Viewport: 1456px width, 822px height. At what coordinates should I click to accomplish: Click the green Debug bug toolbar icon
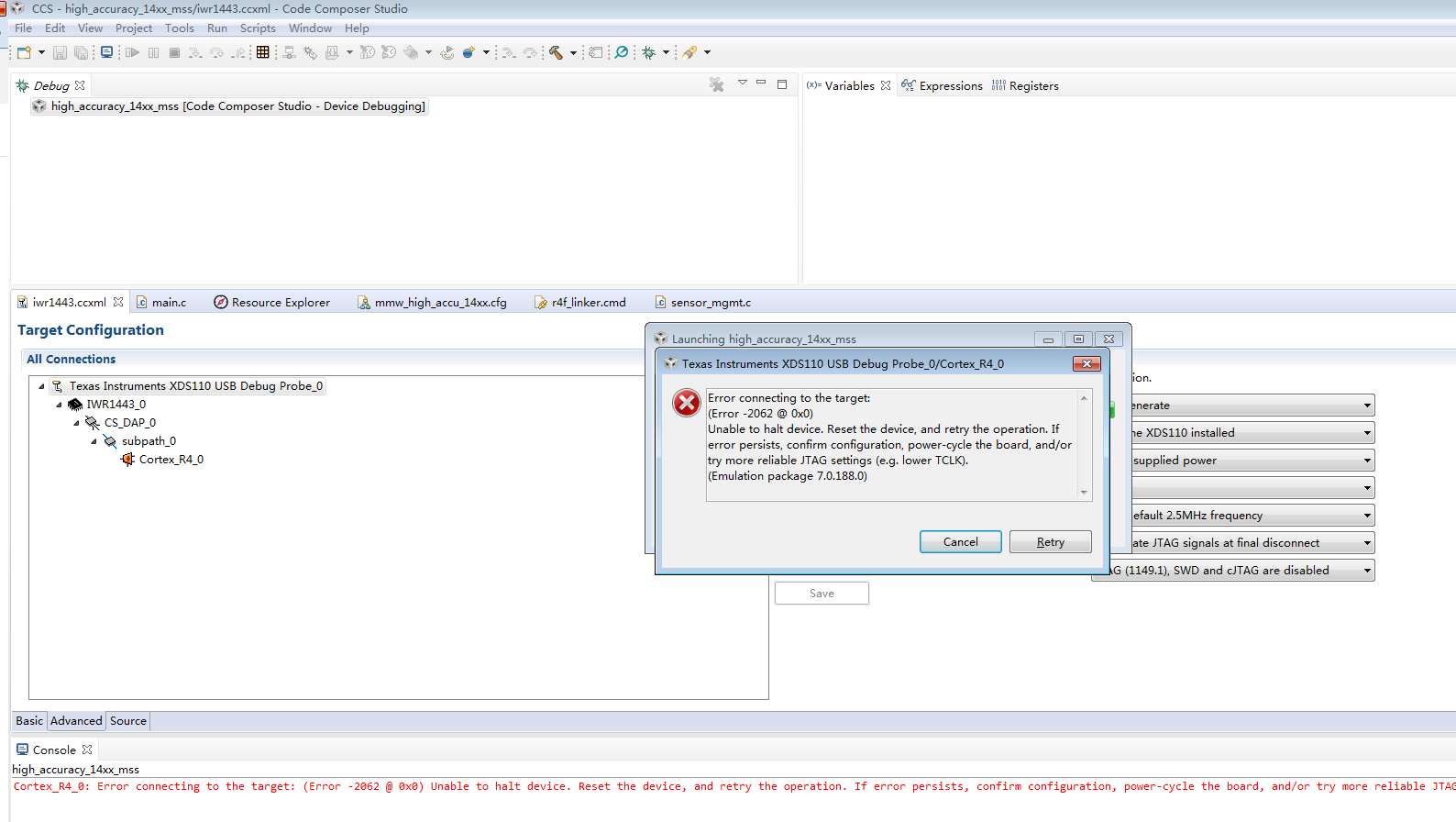(649, 52)
